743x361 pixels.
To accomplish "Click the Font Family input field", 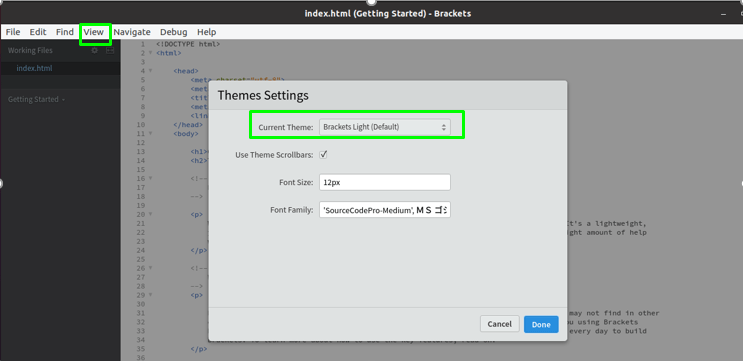I will (384, 209).
